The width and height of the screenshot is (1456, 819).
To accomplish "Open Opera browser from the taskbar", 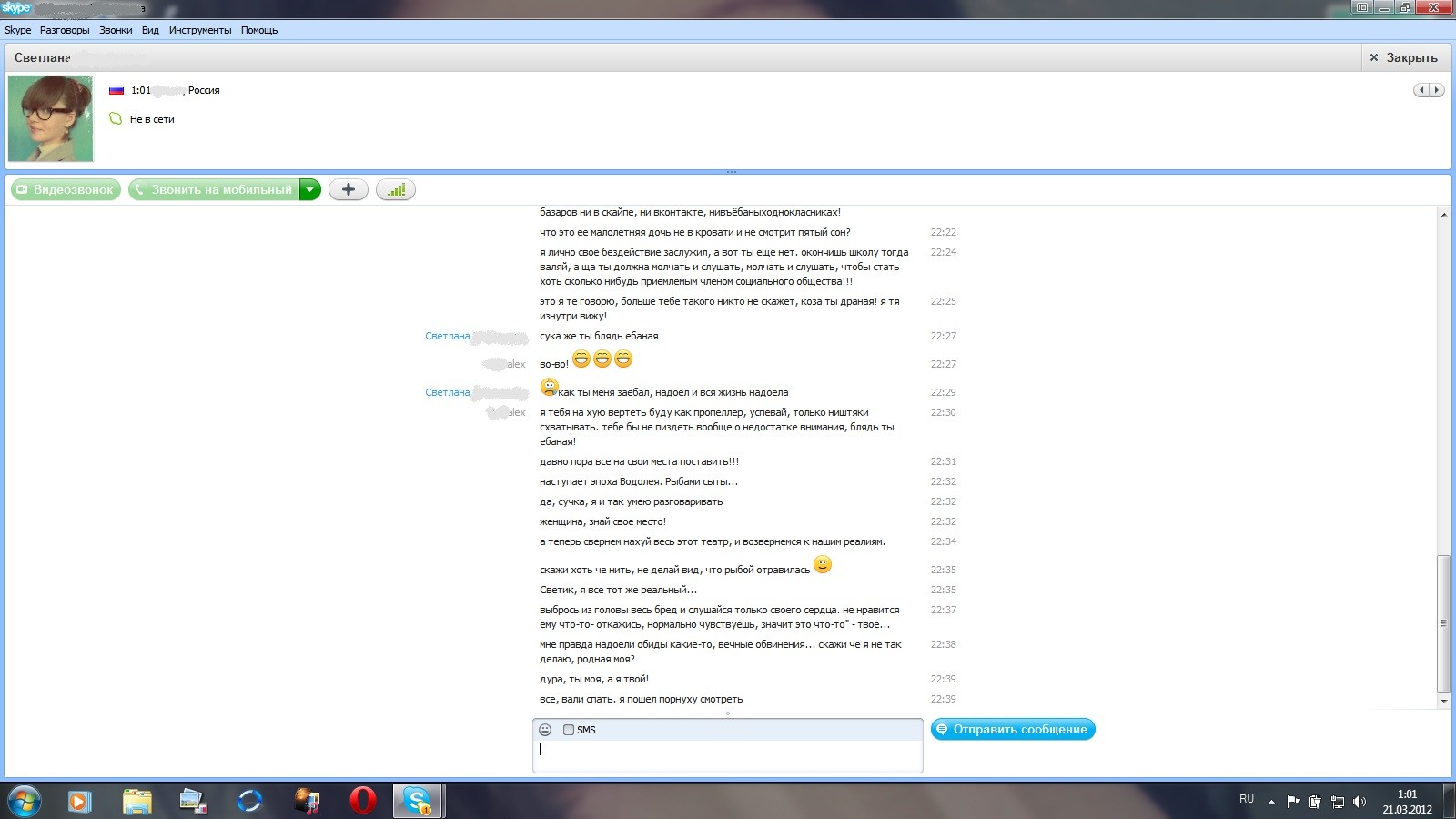I will tap(362, 801).
